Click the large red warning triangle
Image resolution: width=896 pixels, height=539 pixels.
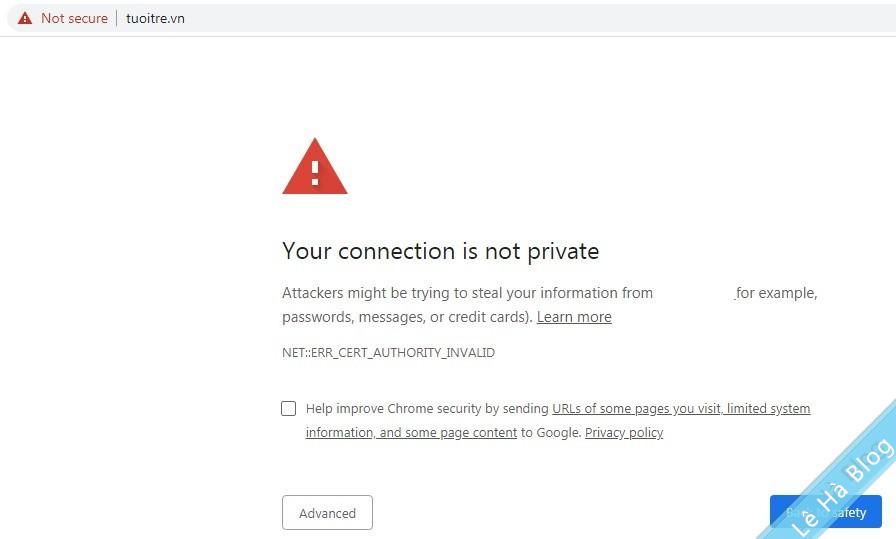[x=314, y=168]
